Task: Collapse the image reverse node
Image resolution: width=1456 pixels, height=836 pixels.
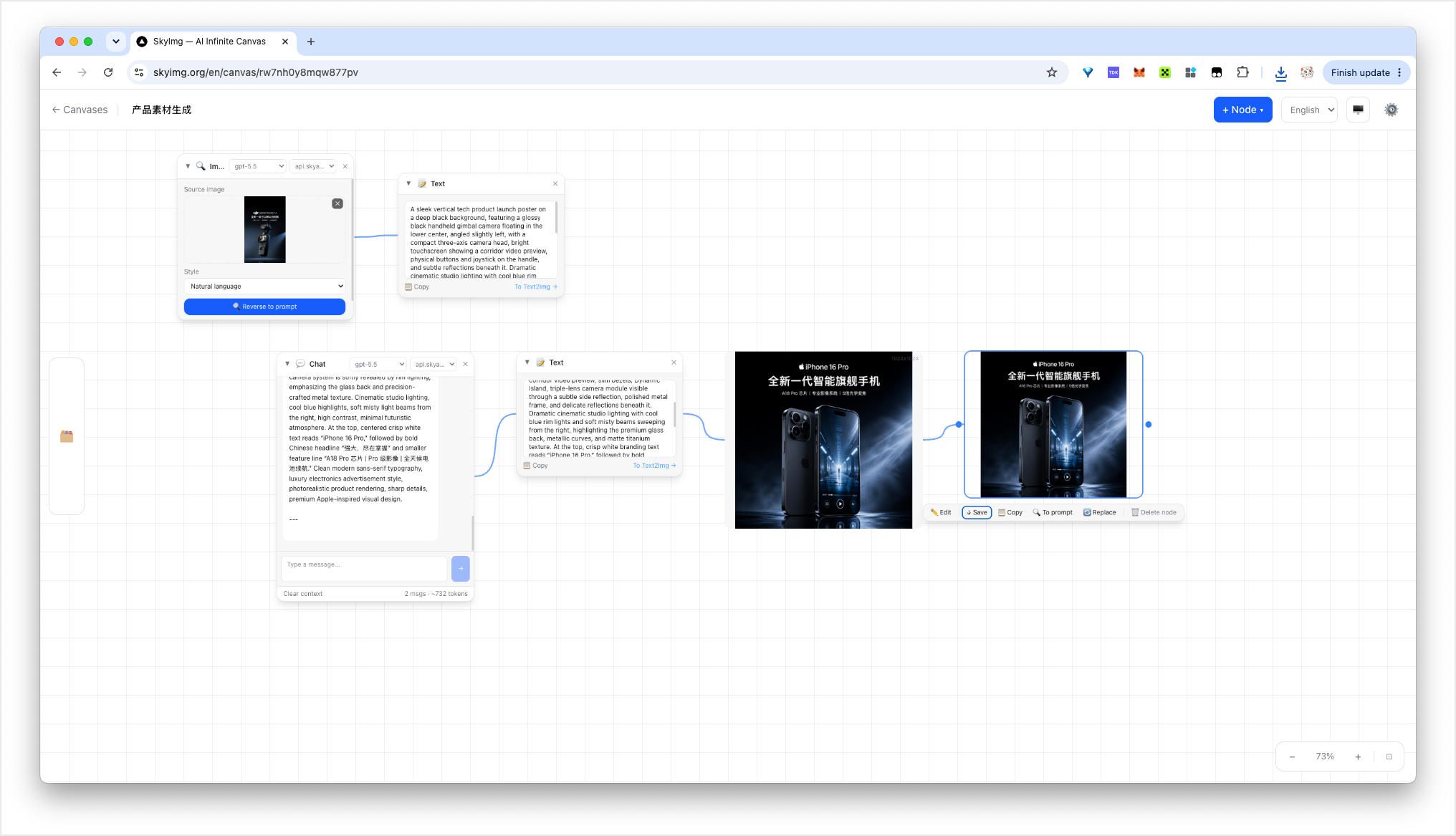Action: tap(188, 166)
